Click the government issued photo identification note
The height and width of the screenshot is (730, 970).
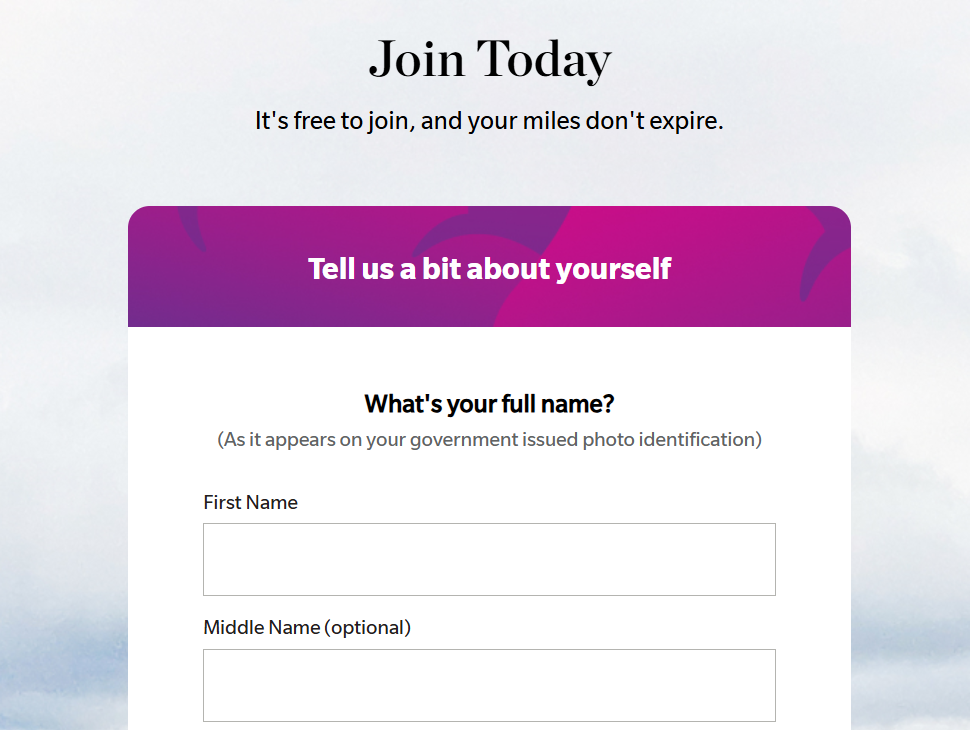489,439
